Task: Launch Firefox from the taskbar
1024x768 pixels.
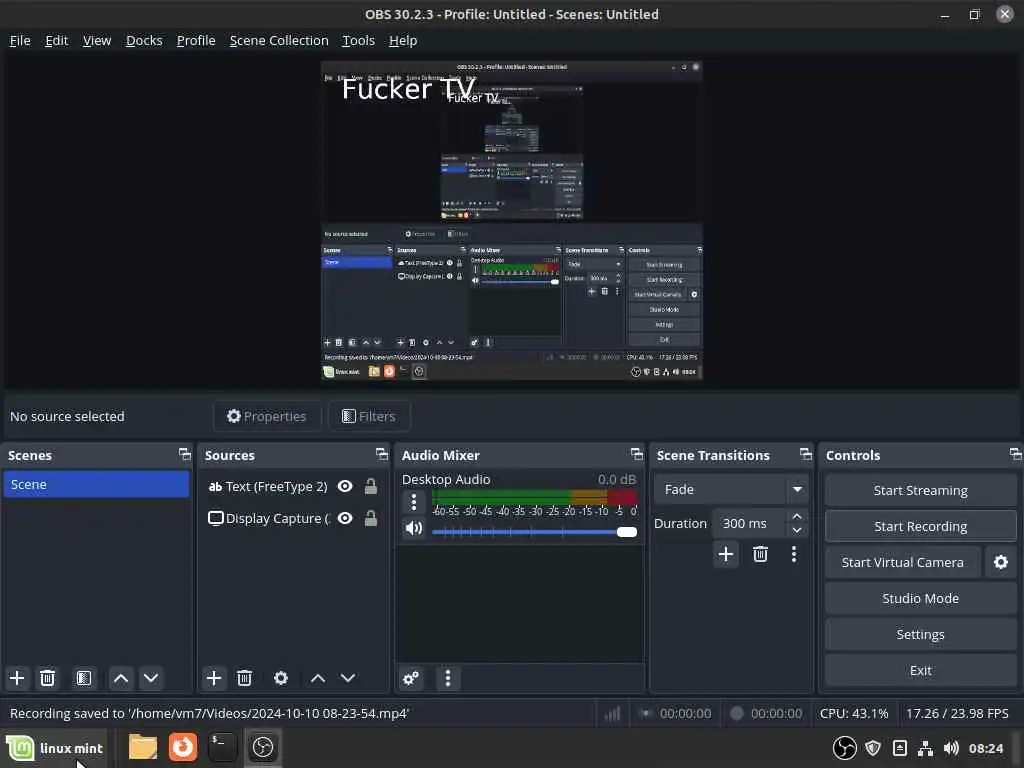Action: coord(183,747)
